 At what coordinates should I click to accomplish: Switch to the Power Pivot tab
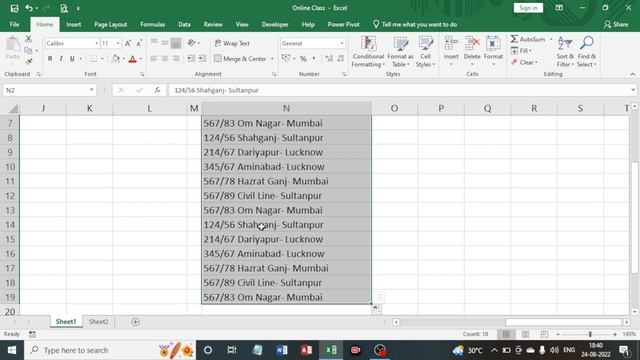pyautogui.click(x=343, y=24)
